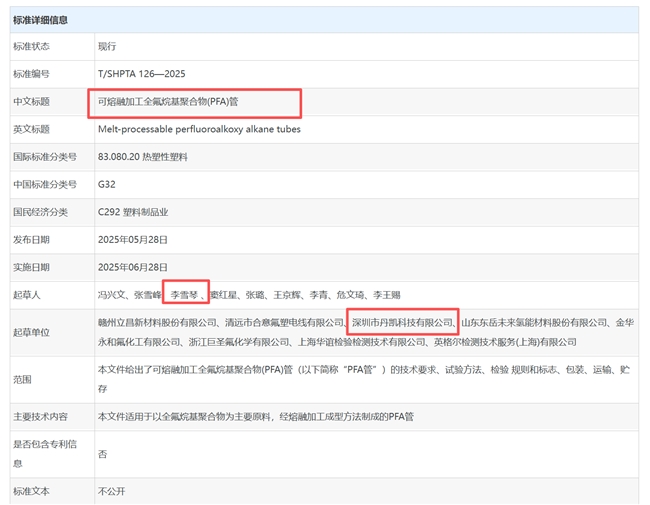Click drafting unit 深圳市丹凯科技有限公司
The image size is (650, 505).
click(x=401, y=323)
